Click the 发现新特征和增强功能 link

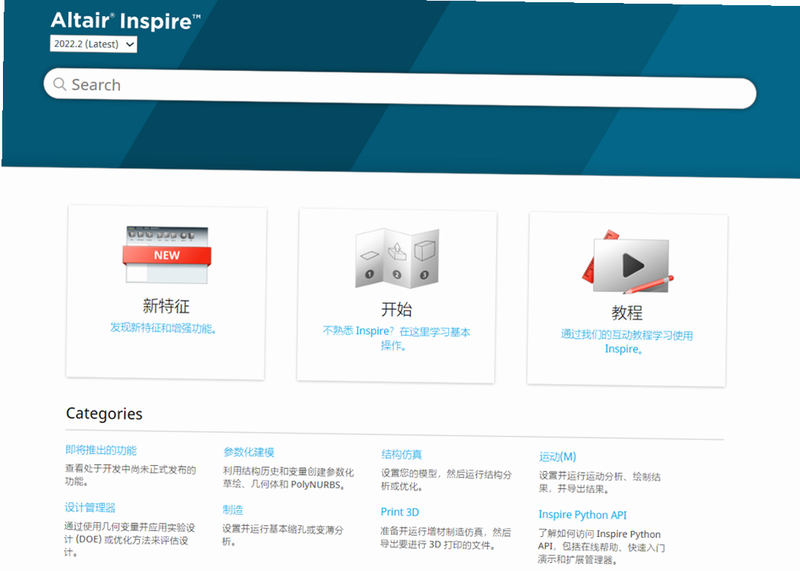pos(163,328)
